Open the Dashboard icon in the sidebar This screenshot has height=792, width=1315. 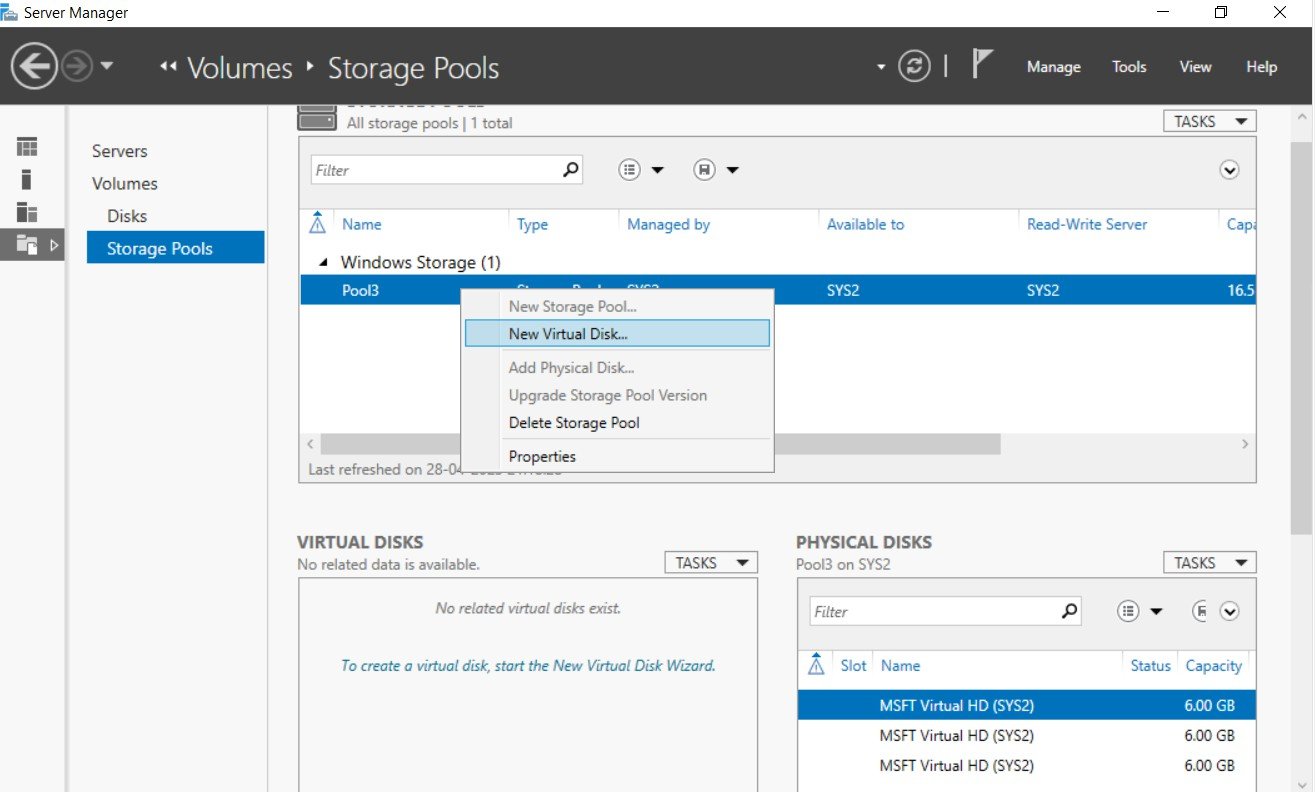[27, 147]
